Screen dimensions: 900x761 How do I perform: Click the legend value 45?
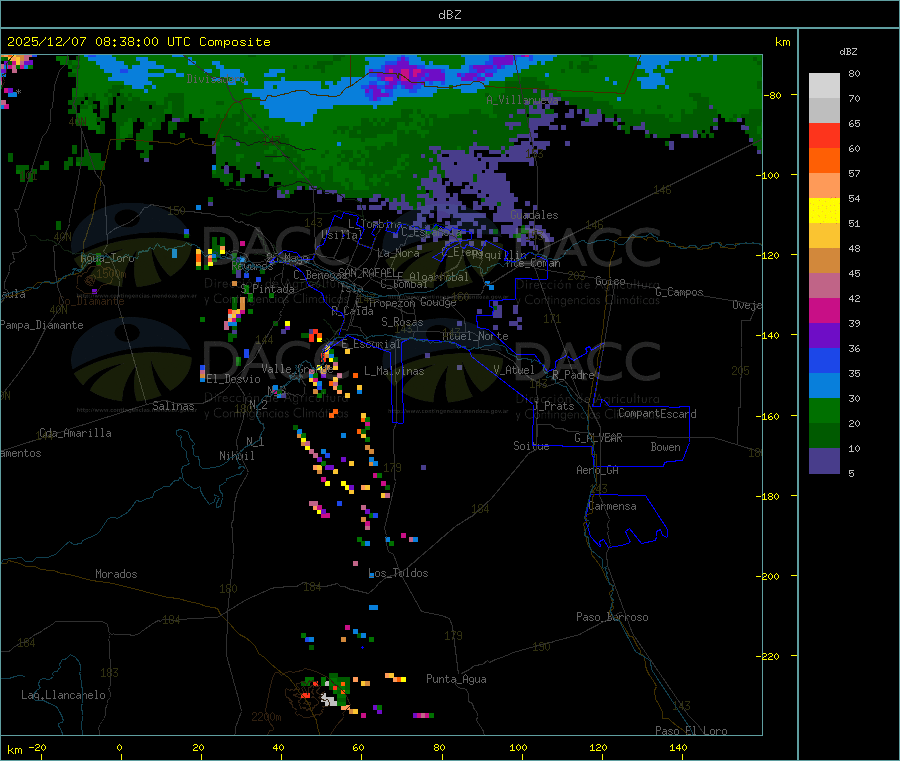pyautogui.click(x=854, y=274)
